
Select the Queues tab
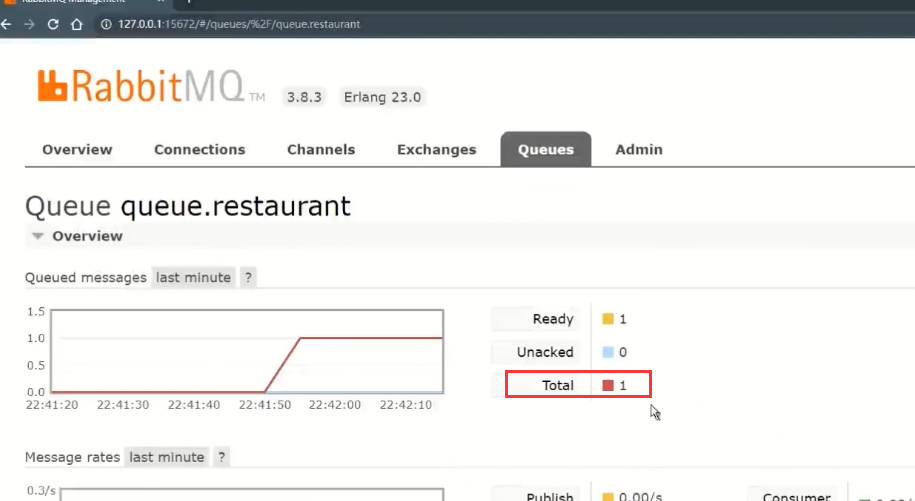click(546, 149)
